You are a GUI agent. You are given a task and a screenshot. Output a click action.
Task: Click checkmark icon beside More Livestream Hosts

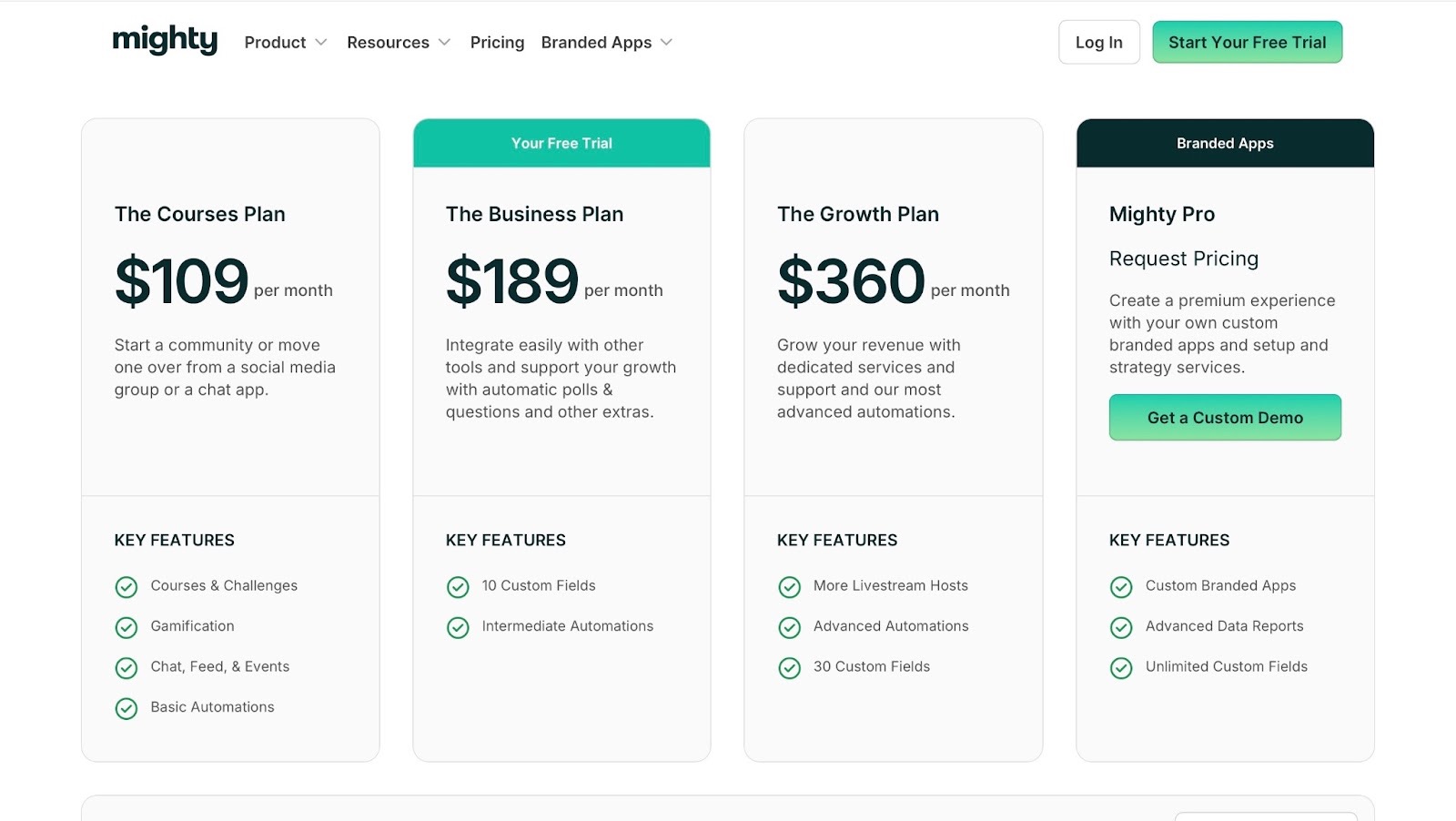tap(790, 587)
